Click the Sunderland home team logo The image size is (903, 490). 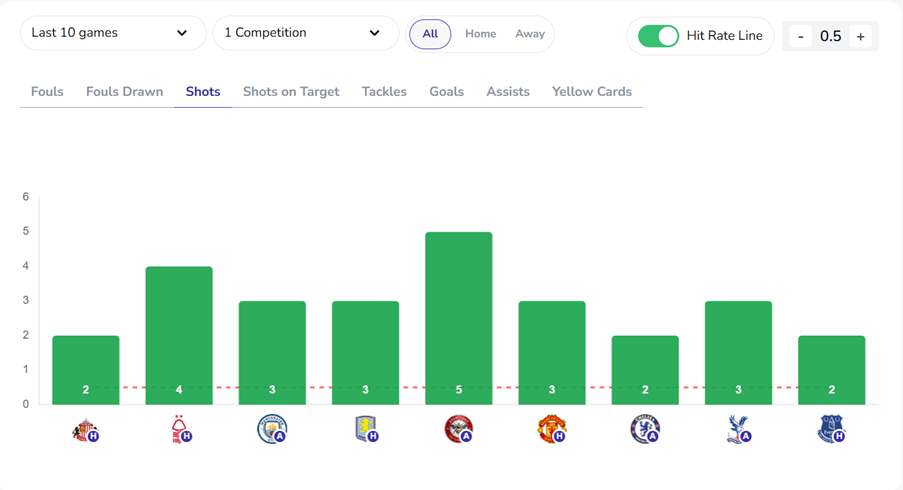(85, 430)
